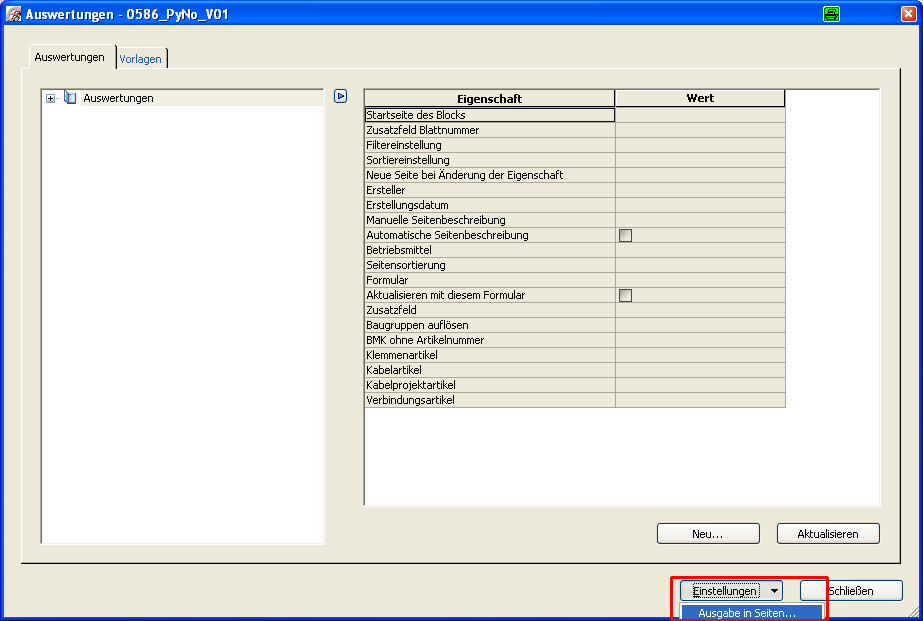923x621 pixels.
Task: Click the Aktualisieren button
Action: click(828, 534)
